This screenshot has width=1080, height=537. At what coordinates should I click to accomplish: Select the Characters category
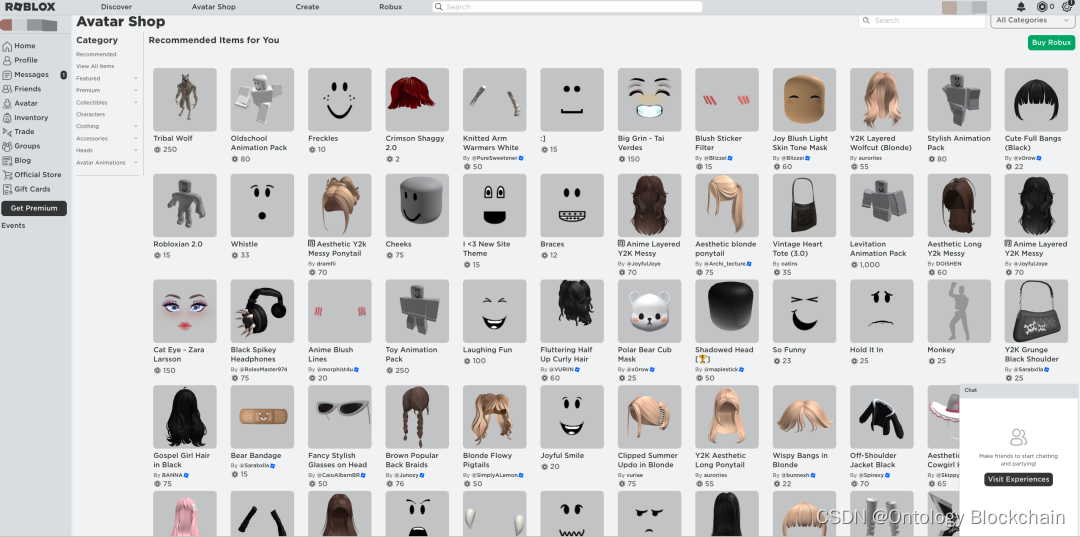[x=90, y=114]
